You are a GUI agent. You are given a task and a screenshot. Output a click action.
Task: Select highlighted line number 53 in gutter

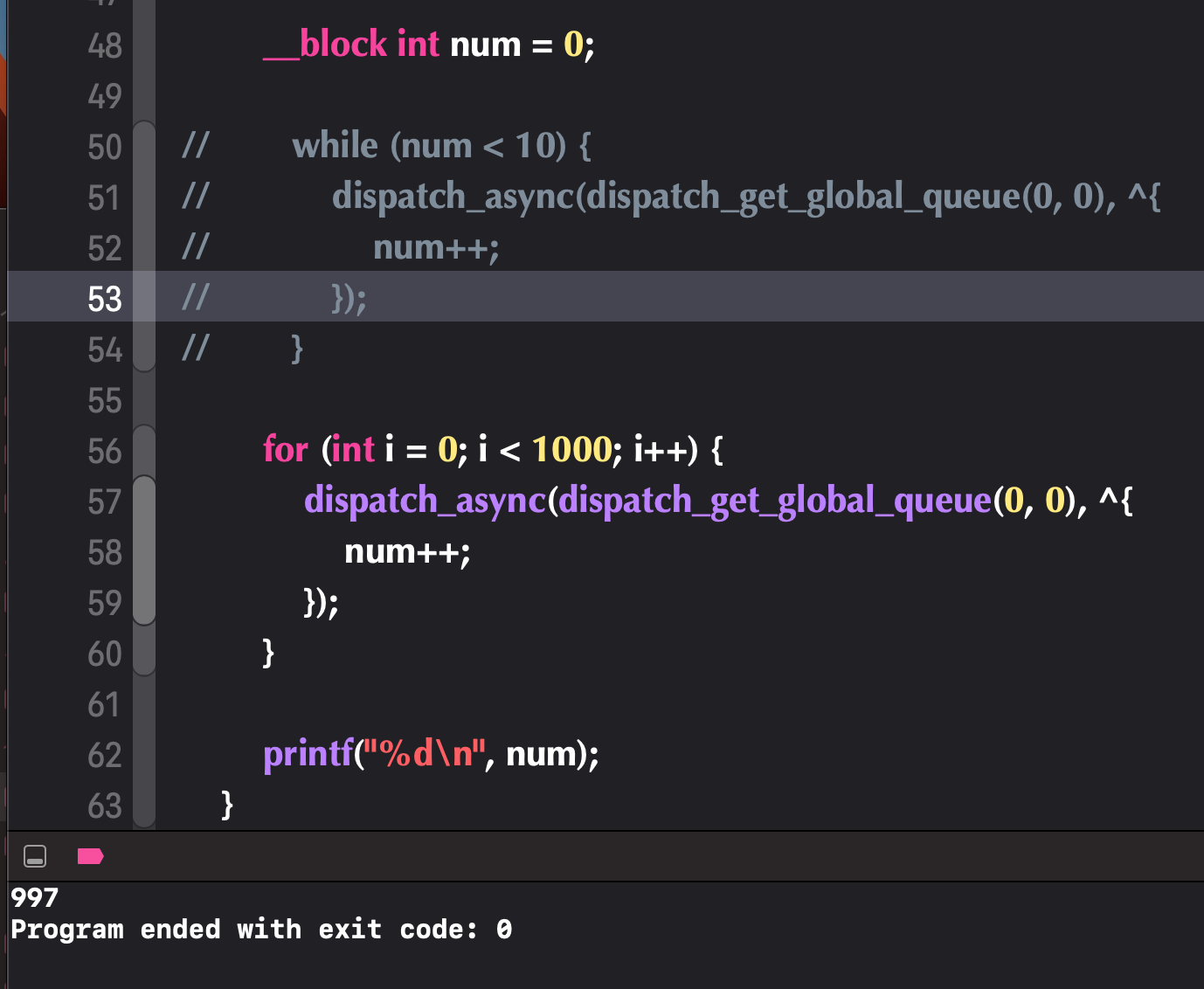[x=105, y=299]
